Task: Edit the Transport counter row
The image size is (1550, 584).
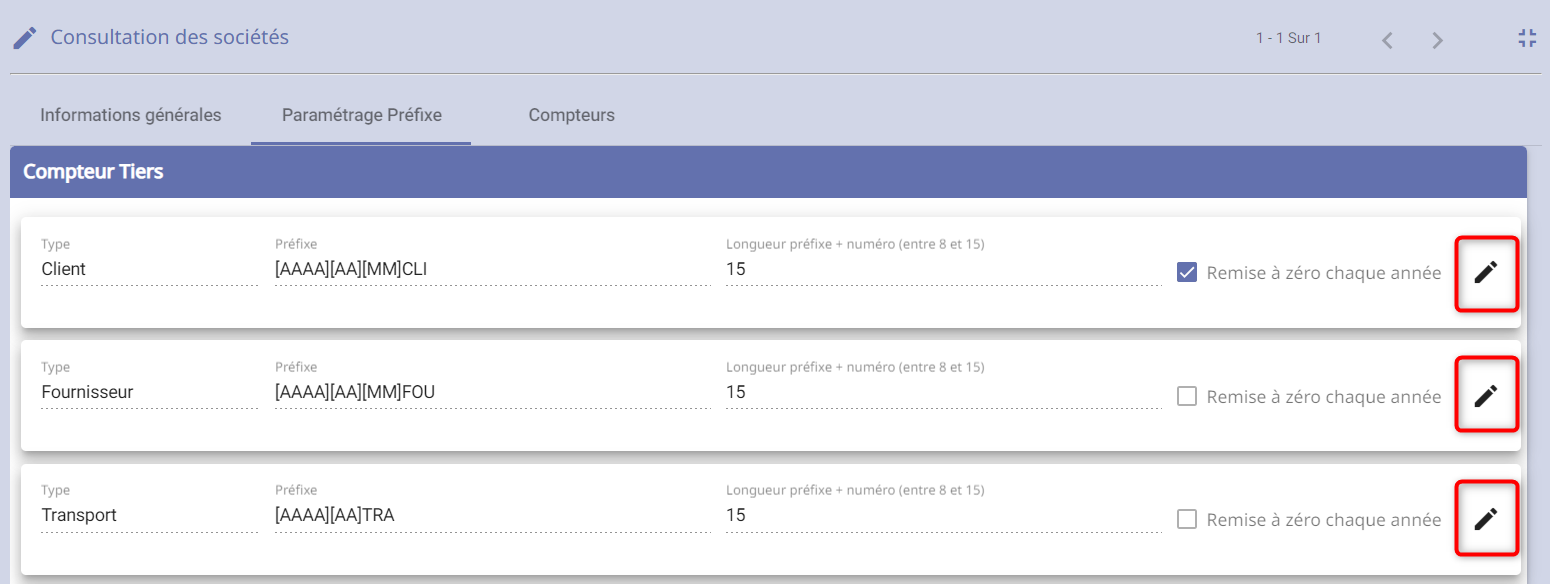Action: tap(1486, 519)
